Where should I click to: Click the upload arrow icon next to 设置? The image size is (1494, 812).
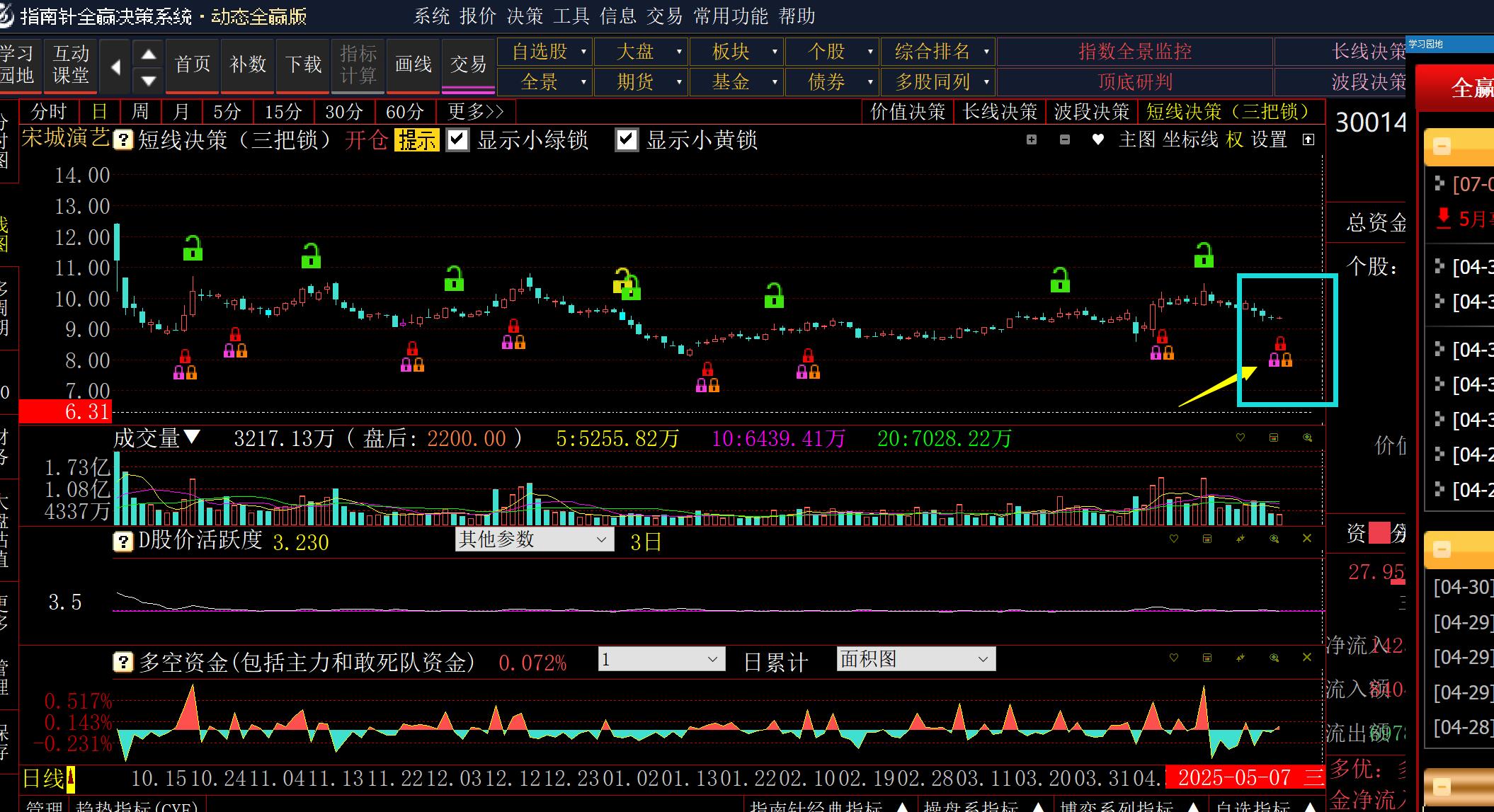pyautogui.click(x=1308, y=139)
